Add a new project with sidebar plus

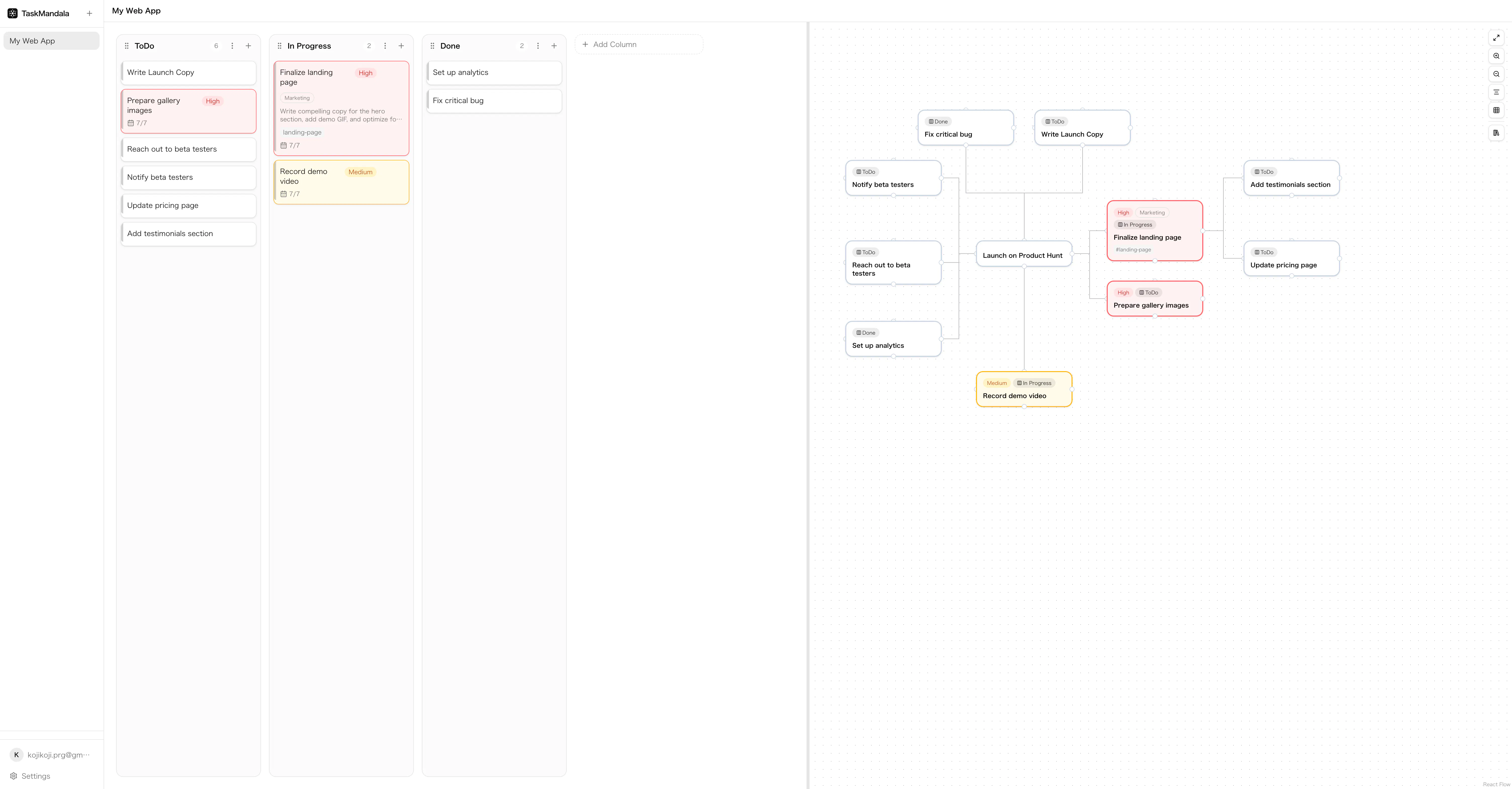point(89,14)
